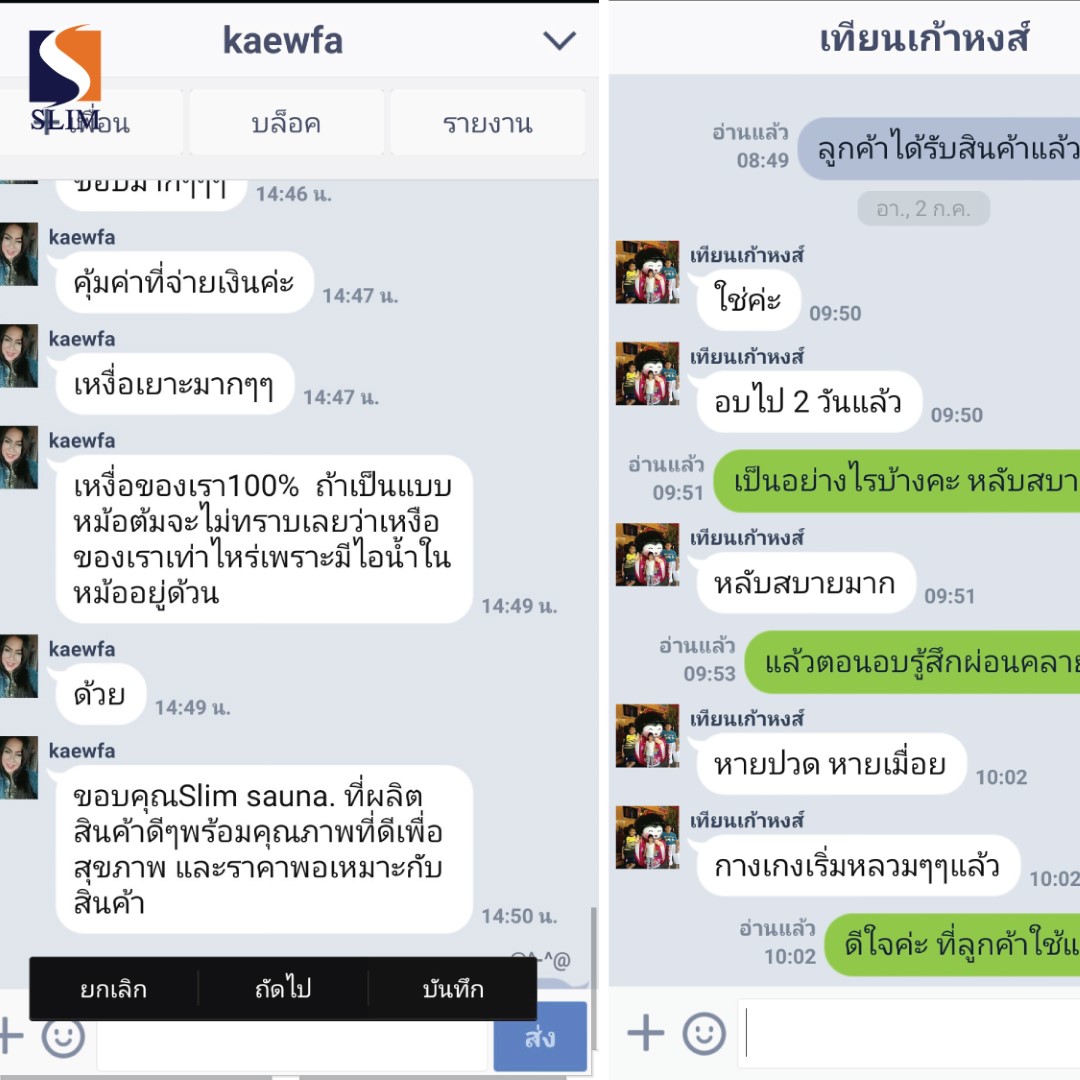Open kaewfa avatar beside คุ้มค่าที่จ่ายเงินค่ะ
Screen dimensions: 1080x1080
[x=19, y=254]
